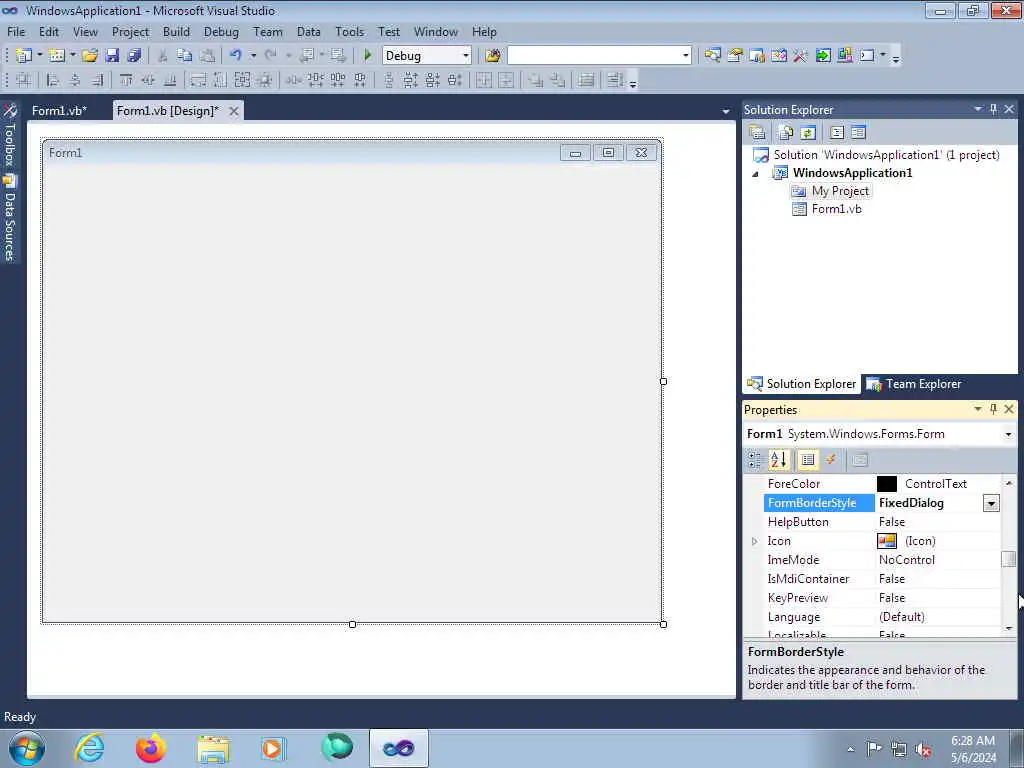Open Solution Explorer from the toolbar icon
This screenshot has width=1024, height=768.
click(712, 56)
